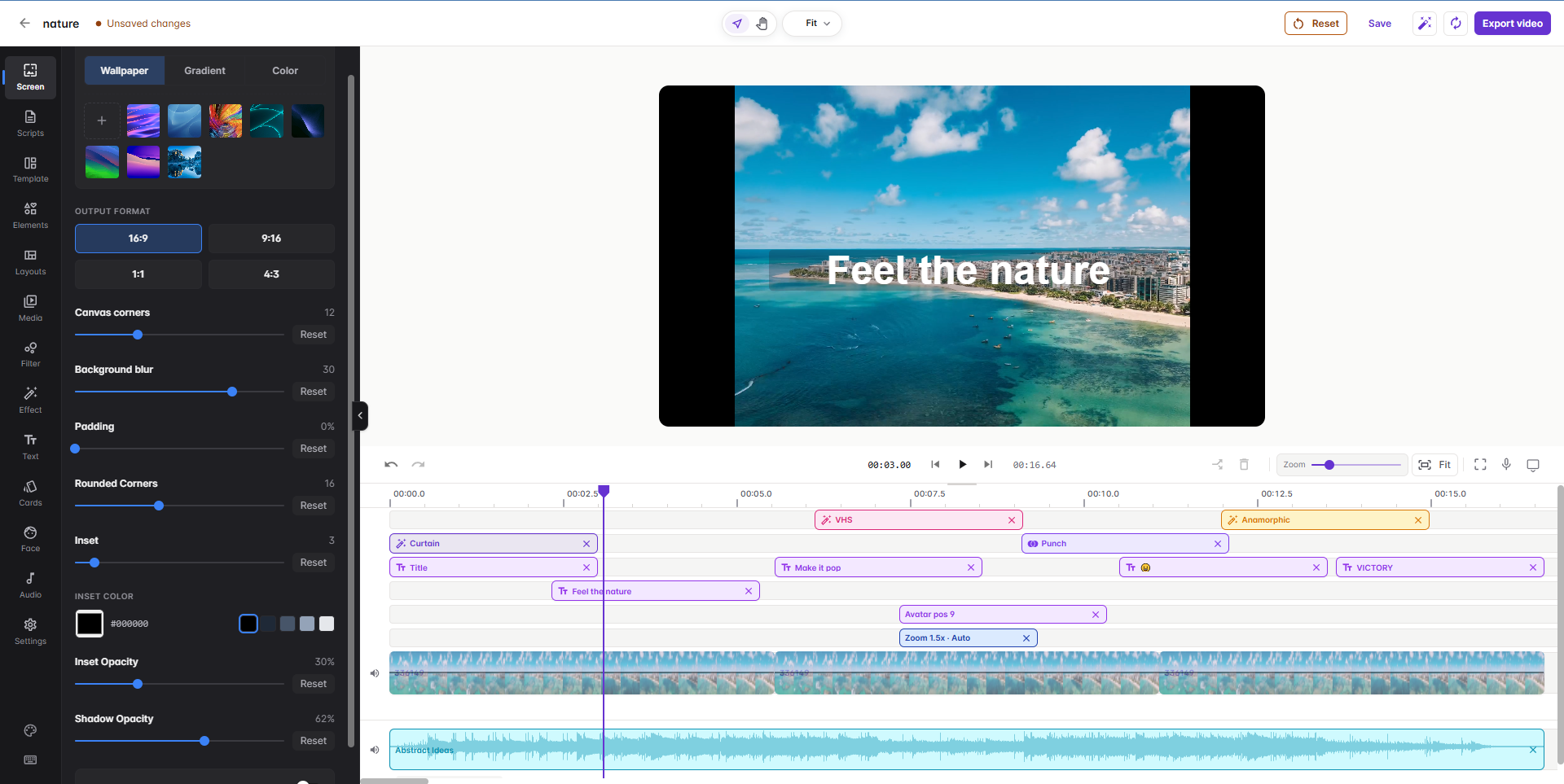
Task: Go back with the arrow next to nature
Action: point(24,24)
